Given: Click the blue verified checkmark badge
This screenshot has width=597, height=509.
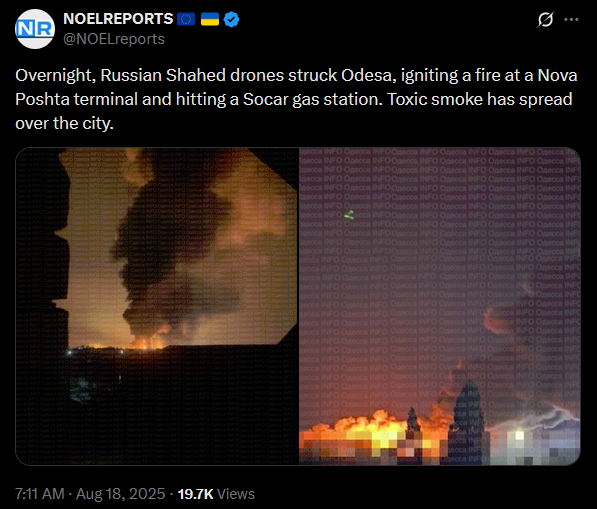Looking at the screenshot, I should click(231, 19).
